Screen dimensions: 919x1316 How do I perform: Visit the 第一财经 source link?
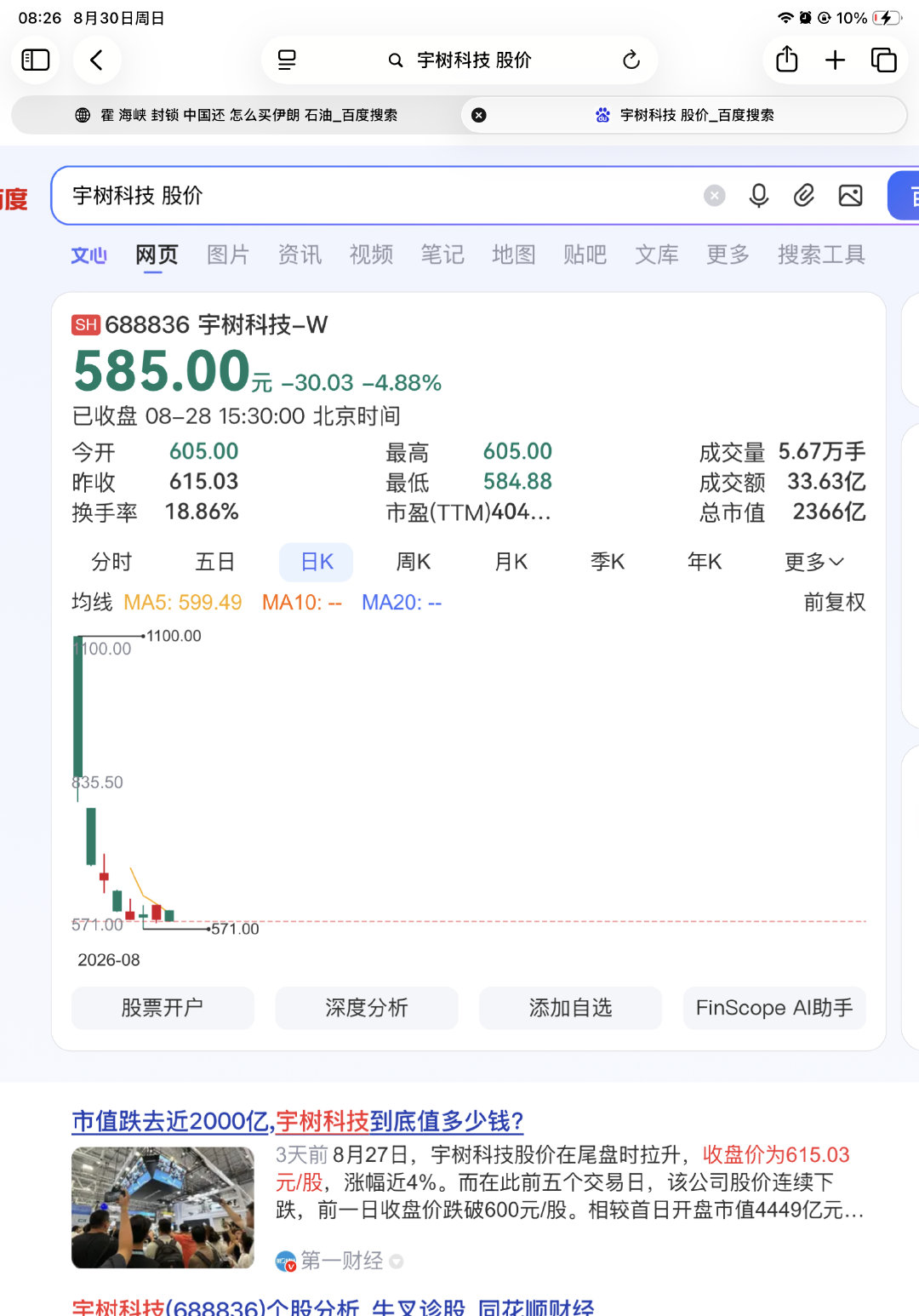click(341, 1261)
